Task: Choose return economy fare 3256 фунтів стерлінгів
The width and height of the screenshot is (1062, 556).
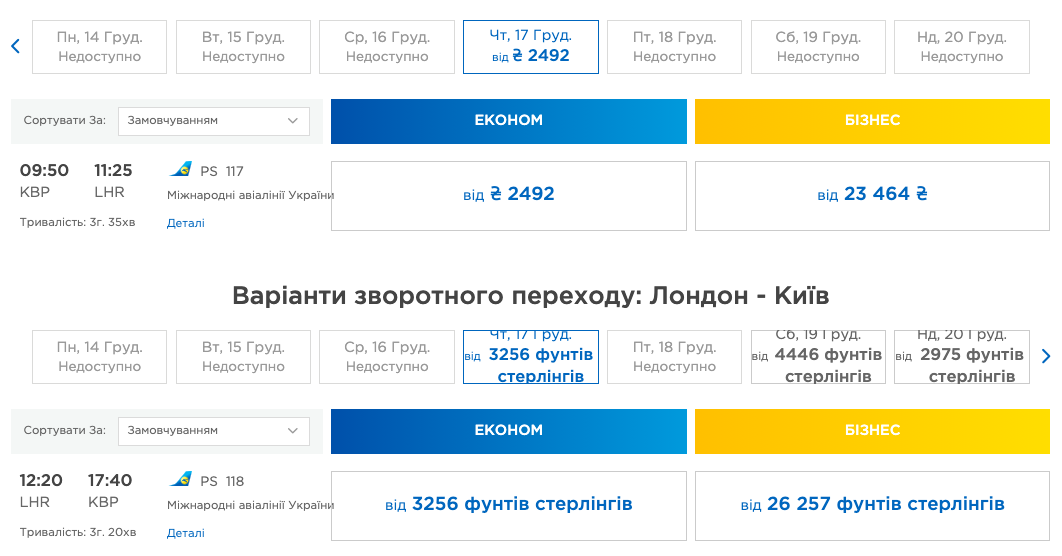Action: (x=509, y=506)
